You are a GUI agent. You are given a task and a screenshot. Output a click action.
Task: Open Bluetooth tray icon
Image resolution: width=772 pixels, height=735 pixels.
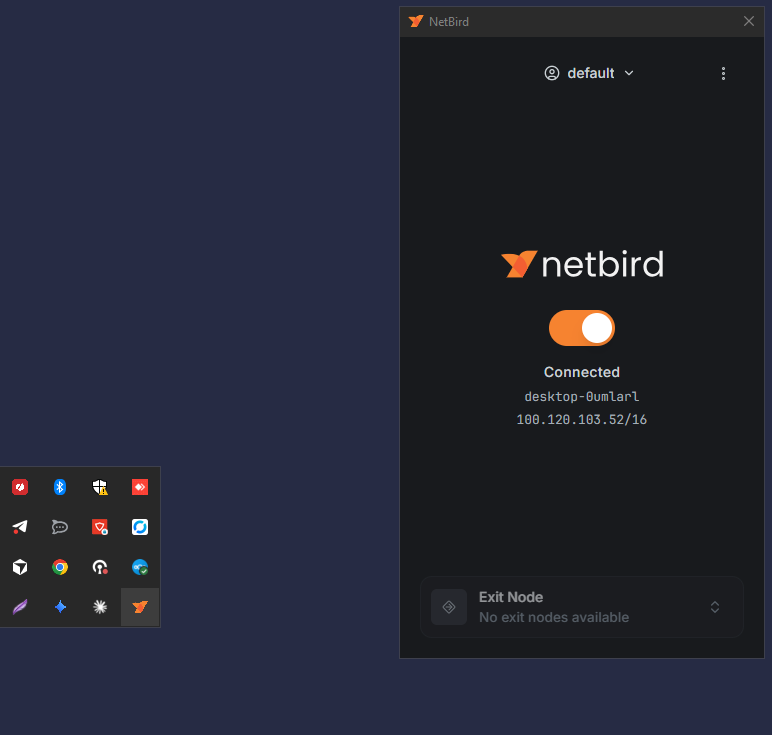coord(60,487)
